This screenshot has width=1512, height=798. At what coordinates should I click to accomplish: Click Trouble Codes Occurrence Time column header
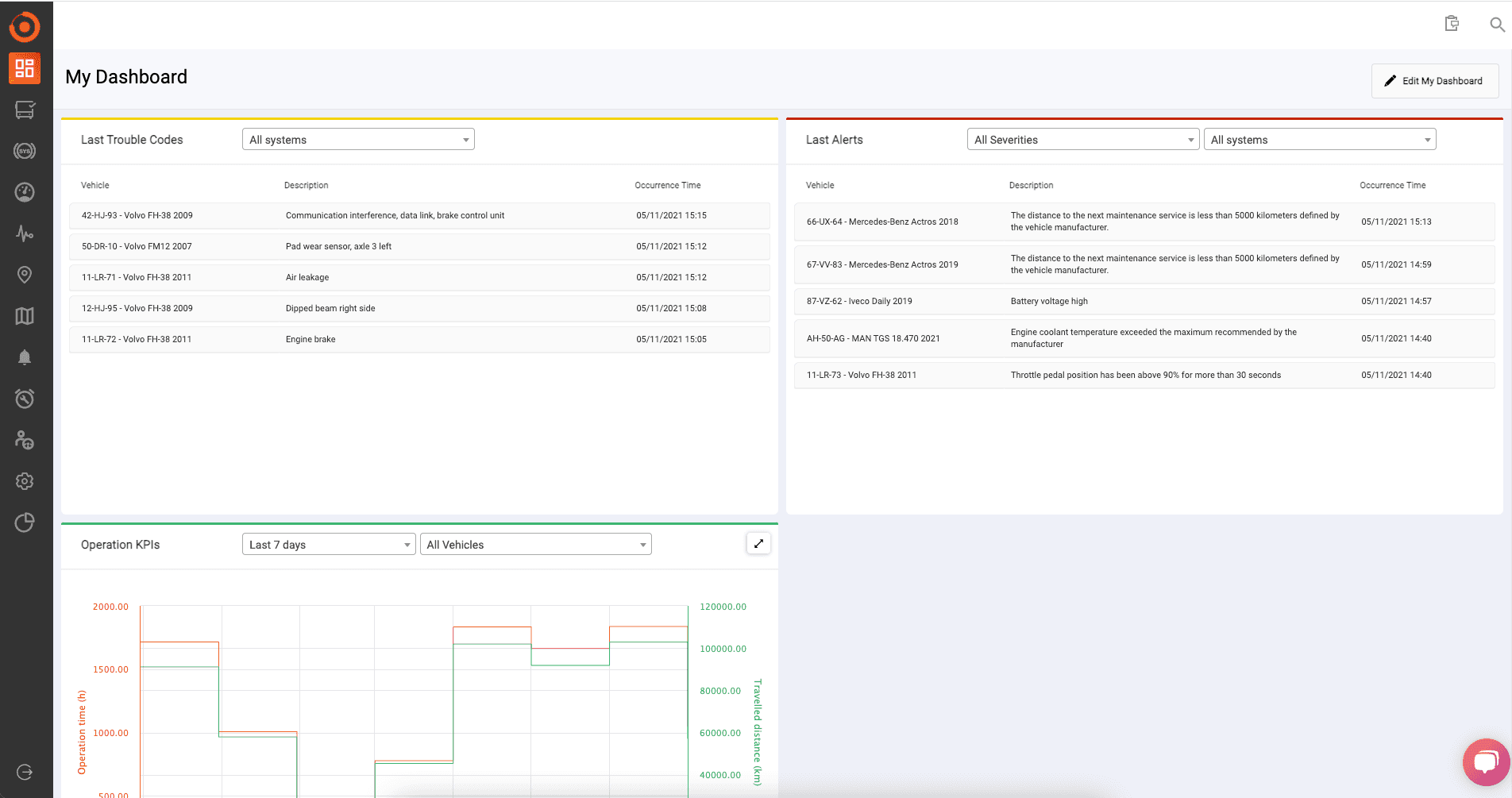(x=668, y=185)
